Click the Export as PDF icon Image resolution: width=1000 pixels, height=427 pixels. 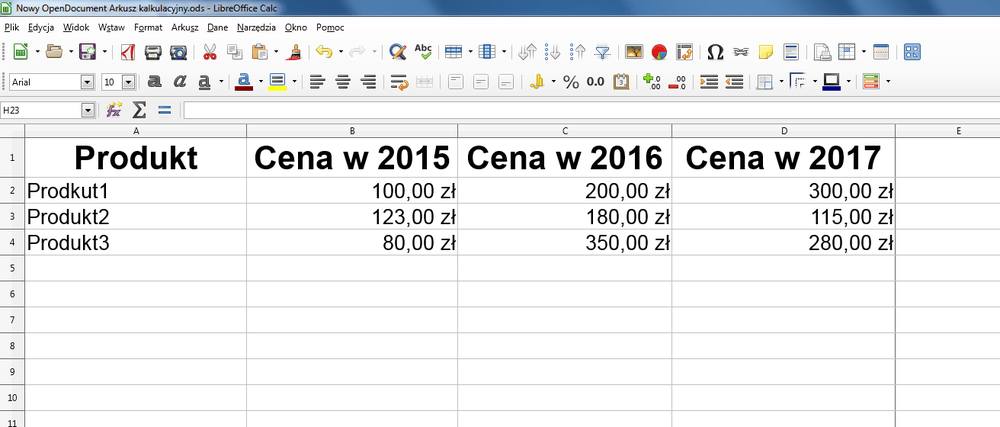pyautogui.click(x=128, y=52)
